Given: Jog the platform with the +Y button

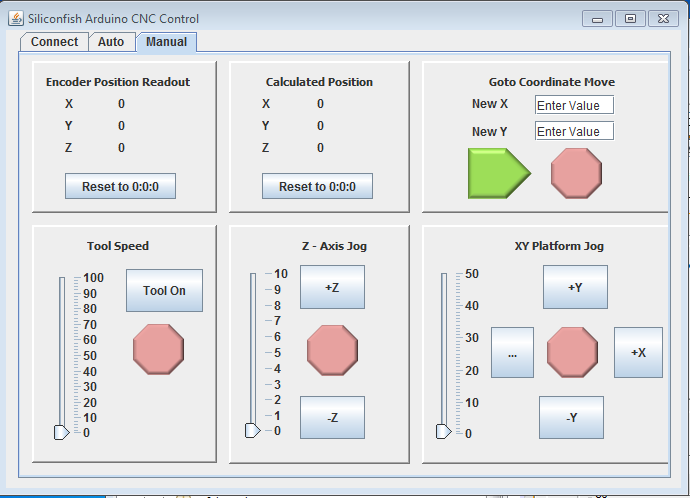Looking at the screenshot, I should (x=575, y=287).
